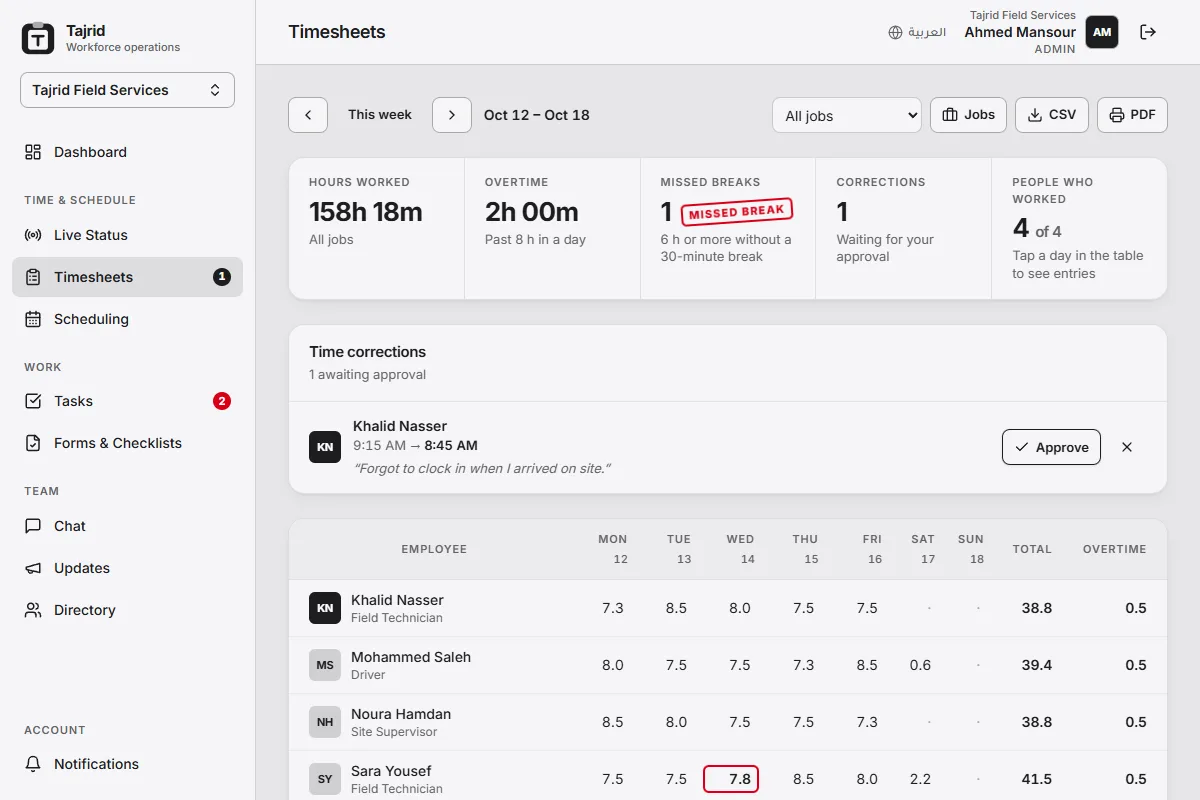Open Sara Yousef's highlighted Wednesday 7.8 entry

point(731,779)
